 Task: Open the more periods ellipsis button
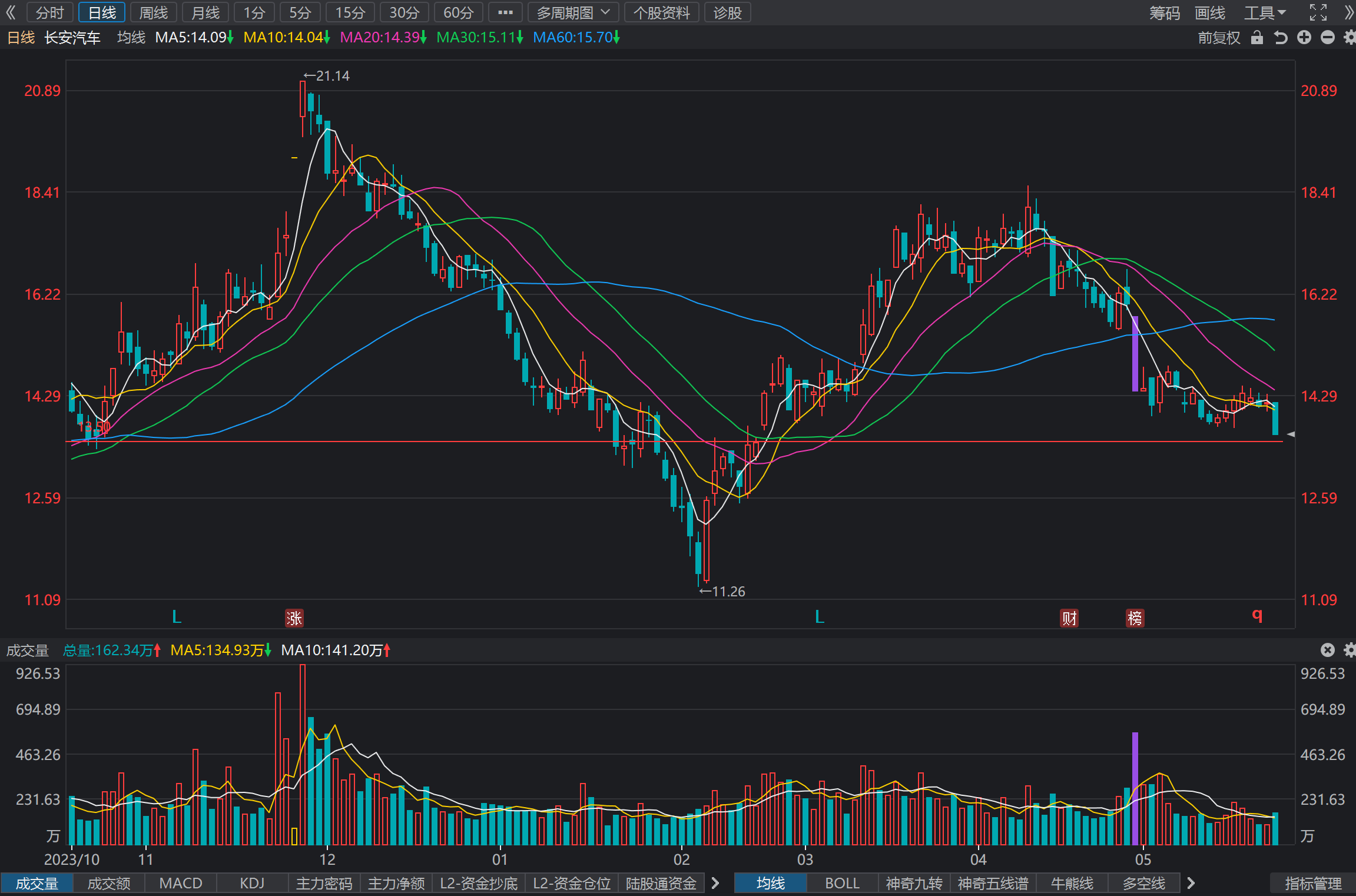pyautogui.click(x=505, y=12)
